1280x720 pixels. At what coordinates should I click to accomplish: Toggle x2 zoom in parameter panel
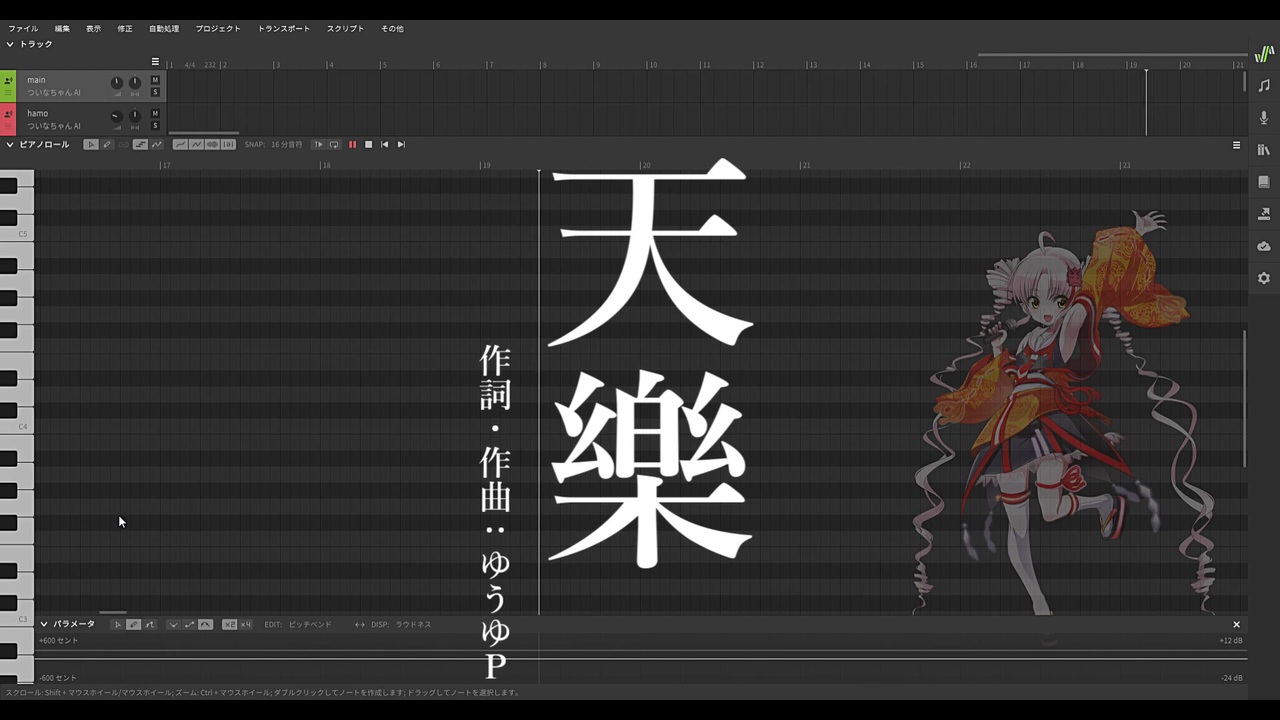coord(229,624)
